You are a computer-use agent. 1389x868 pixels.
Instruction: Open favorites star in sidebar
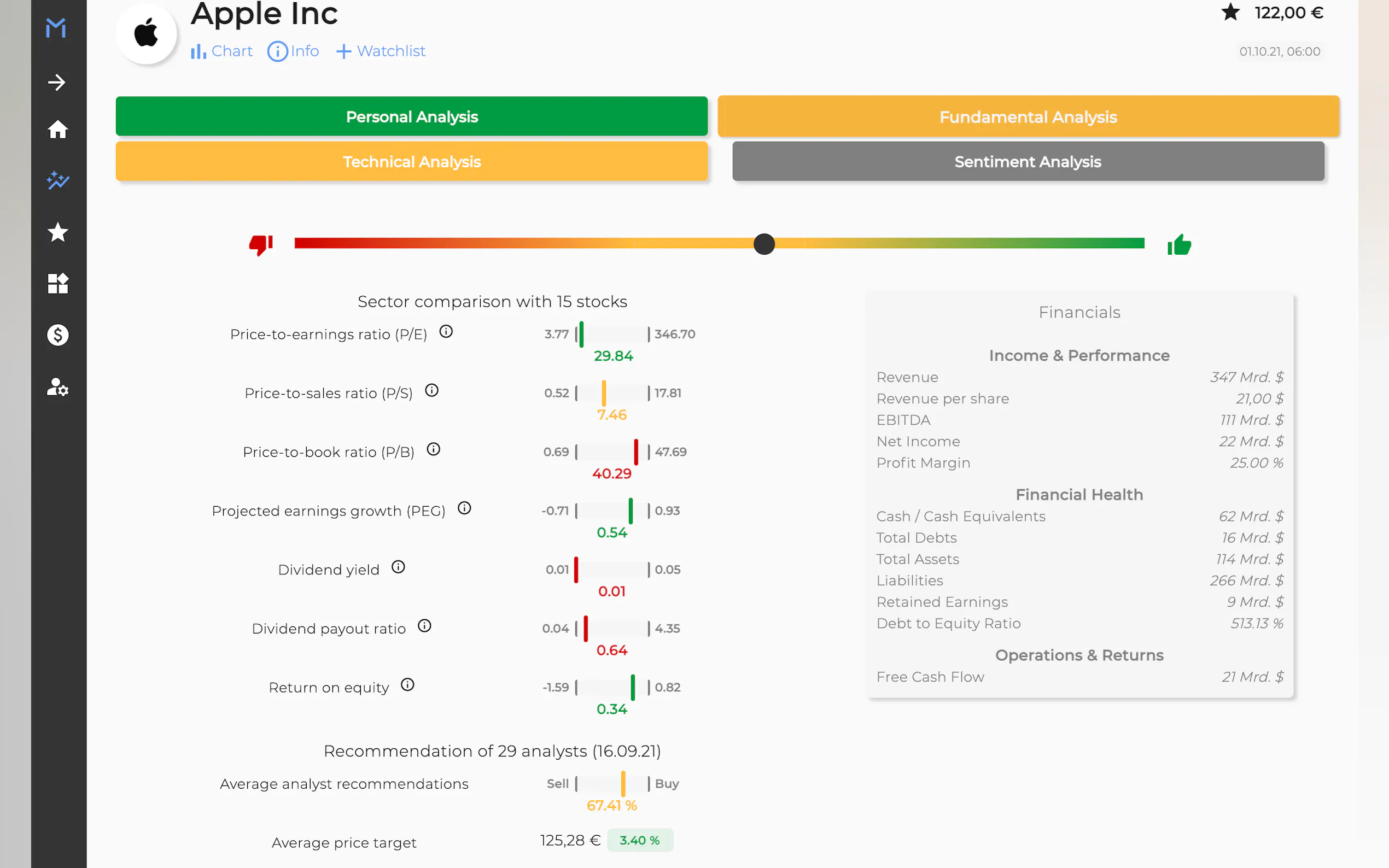click(57, 232)
